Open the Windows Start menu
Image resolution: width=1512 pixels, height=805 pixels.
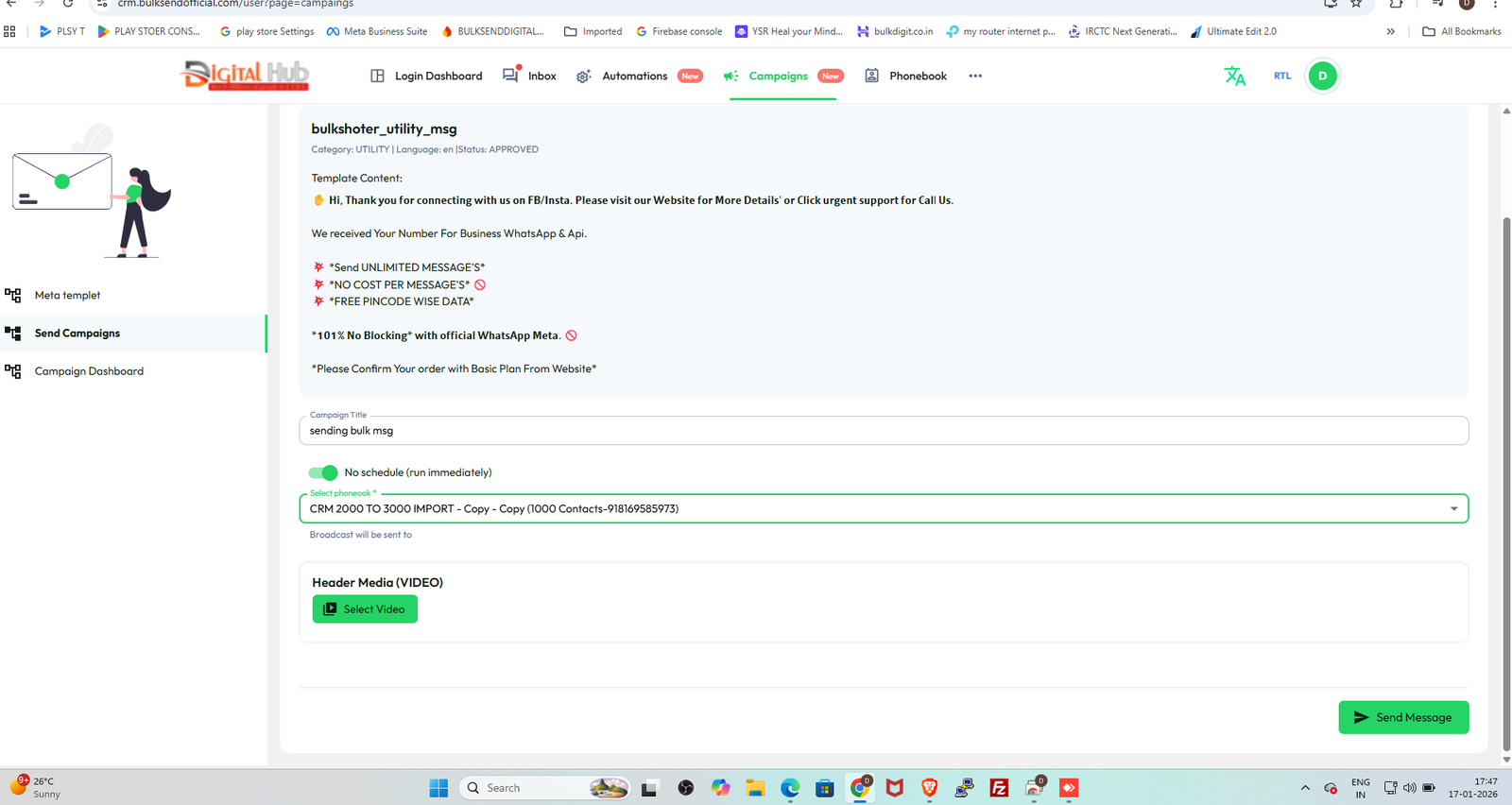click(438, 788)
